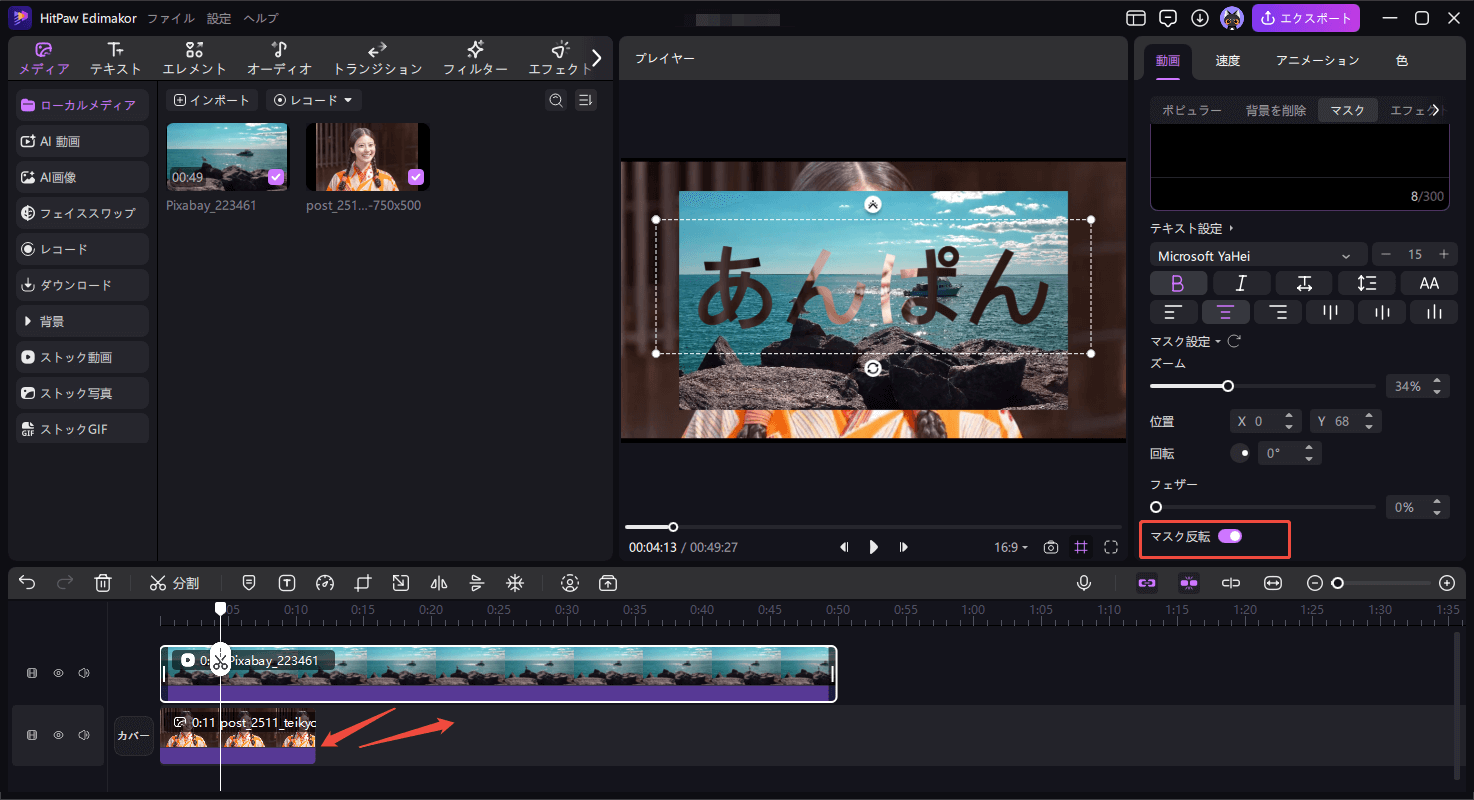Open the Microsoft YaHei font dropdown
This screenshot has height=800, width=1474.
coord(1258,256)
